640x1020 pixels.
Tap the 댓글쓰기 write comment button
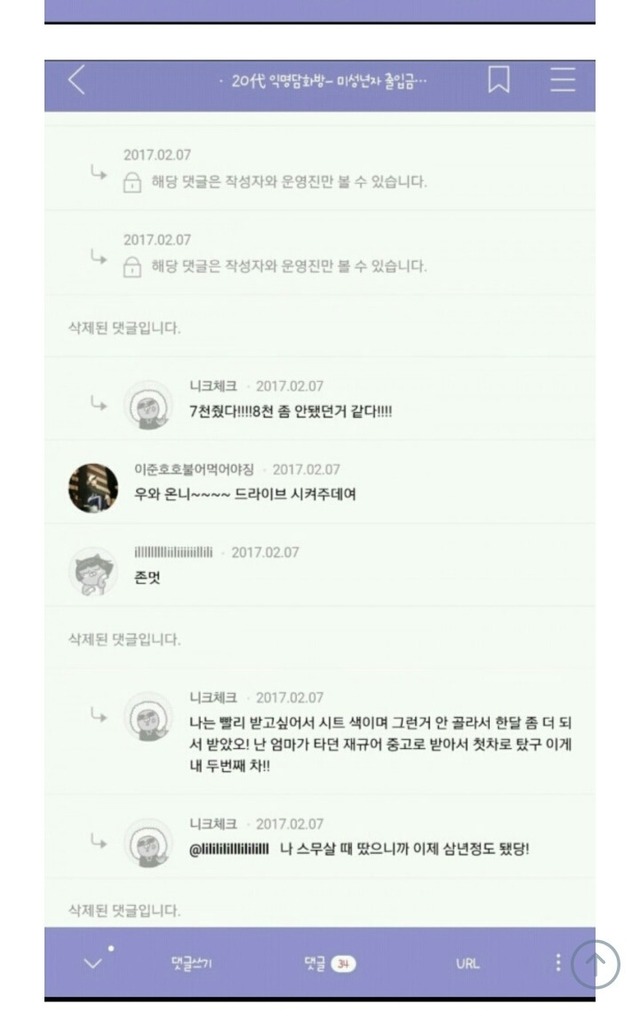[x=191, y=963]
